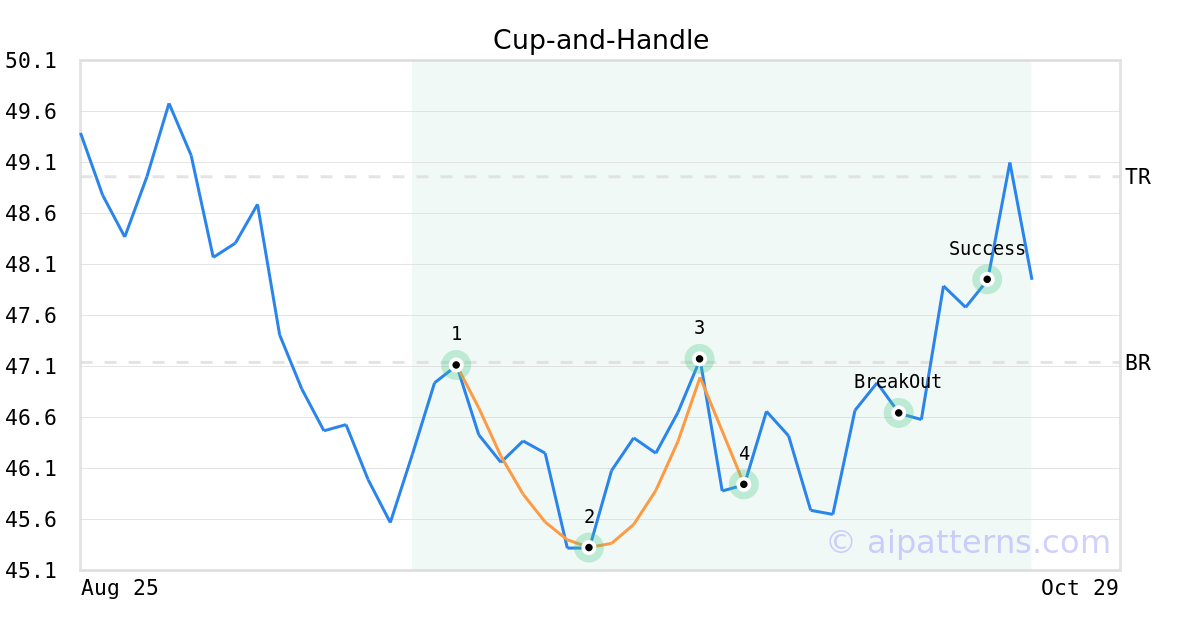Screen dimensions: 1200x630
Task: Click the pattern point 1 marker
Action: (456, 365)
